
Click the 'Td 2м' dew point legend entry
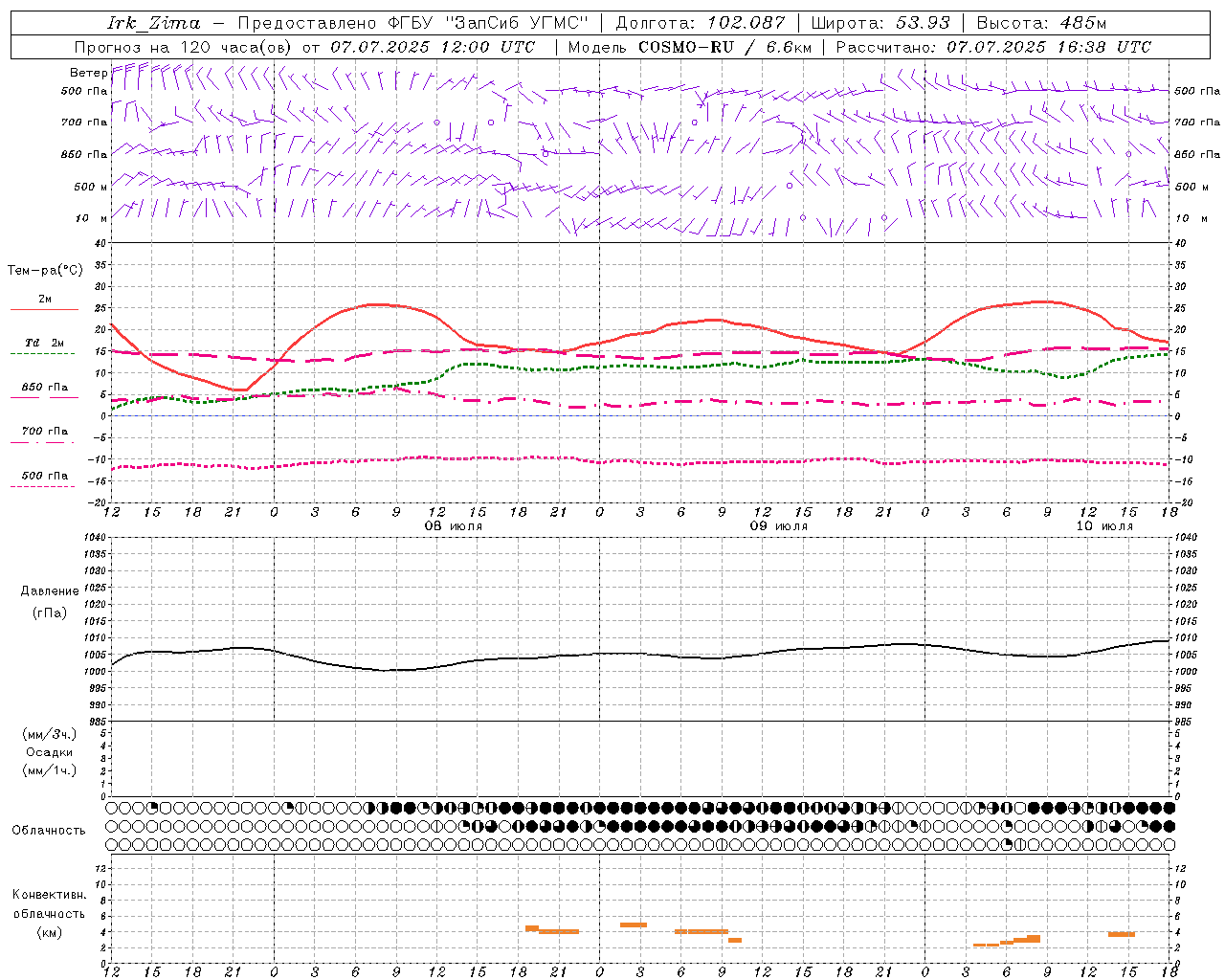(45, 343)
